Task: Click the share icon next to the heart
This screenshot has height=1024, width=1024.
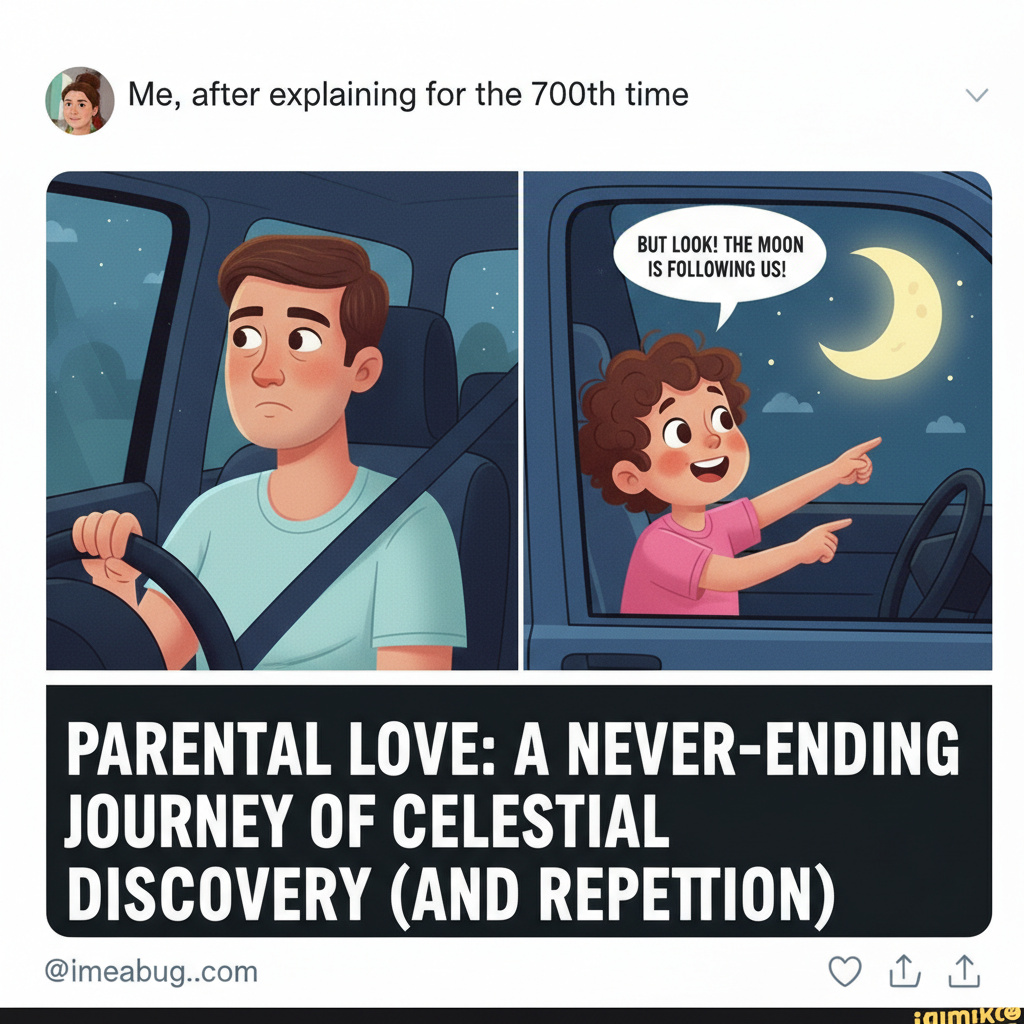Action: (x=904, y=971)
